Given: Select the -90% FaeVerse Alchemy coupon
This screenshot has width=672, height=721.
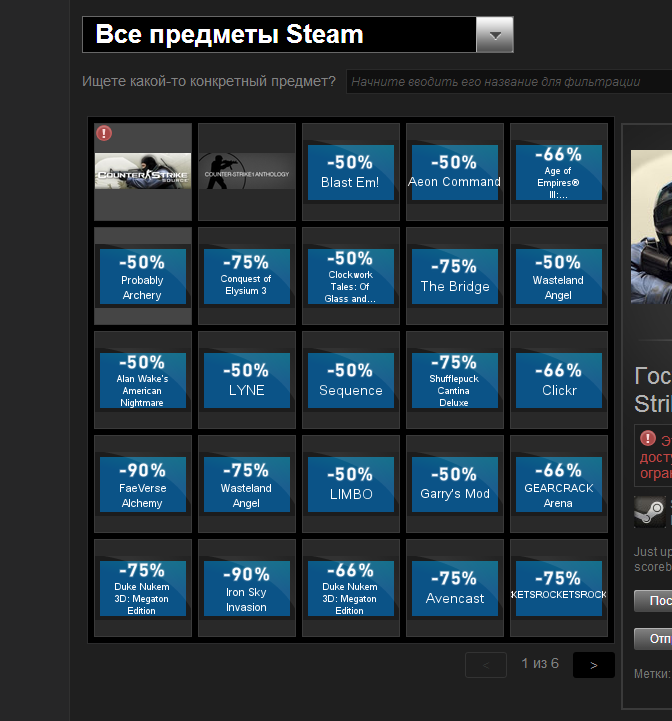Looking at the screenshot, I should (x=143, y=484).
